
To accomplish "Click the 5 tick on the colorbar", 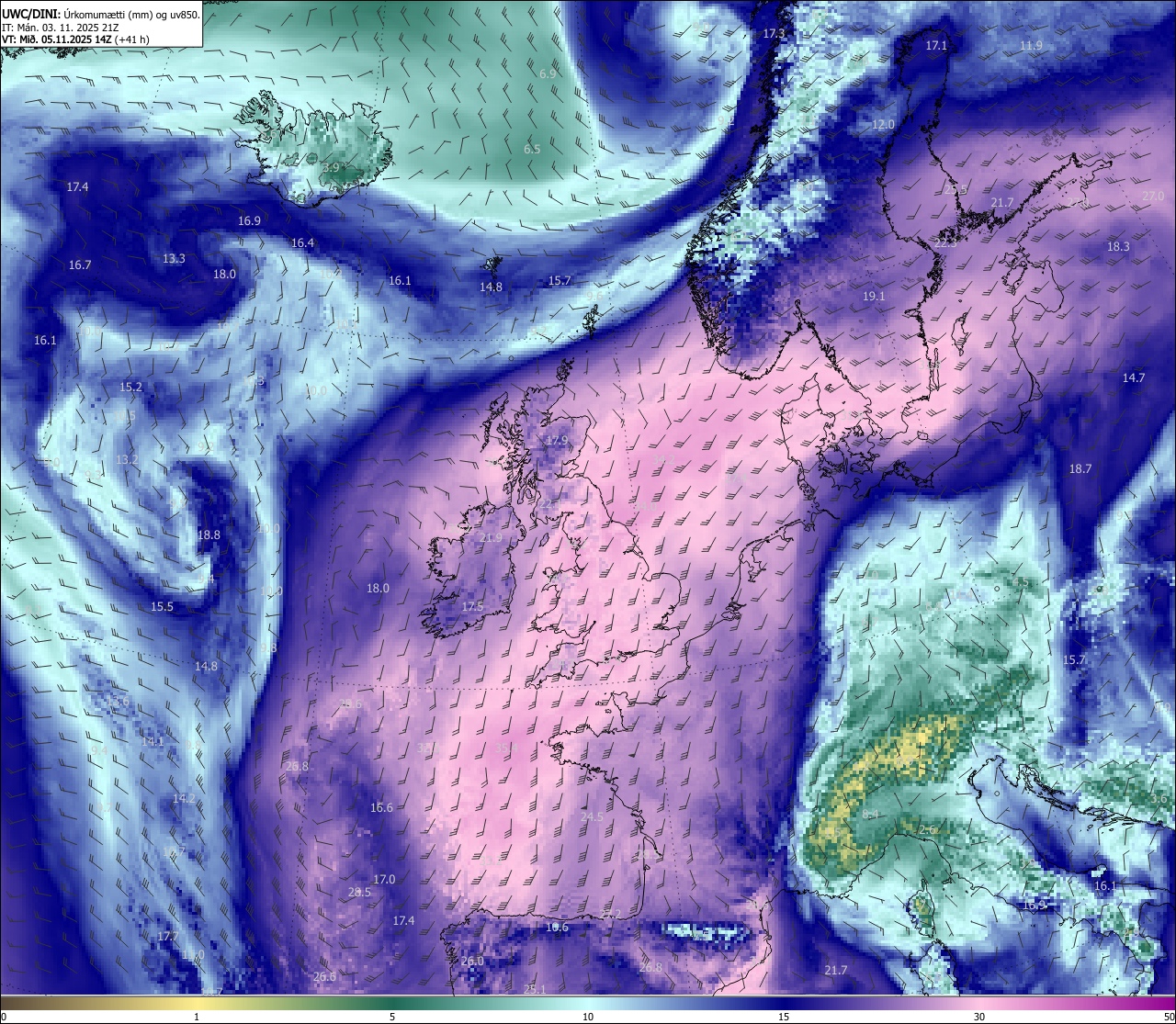I will pyautogui.click(x=392, y=1017).
